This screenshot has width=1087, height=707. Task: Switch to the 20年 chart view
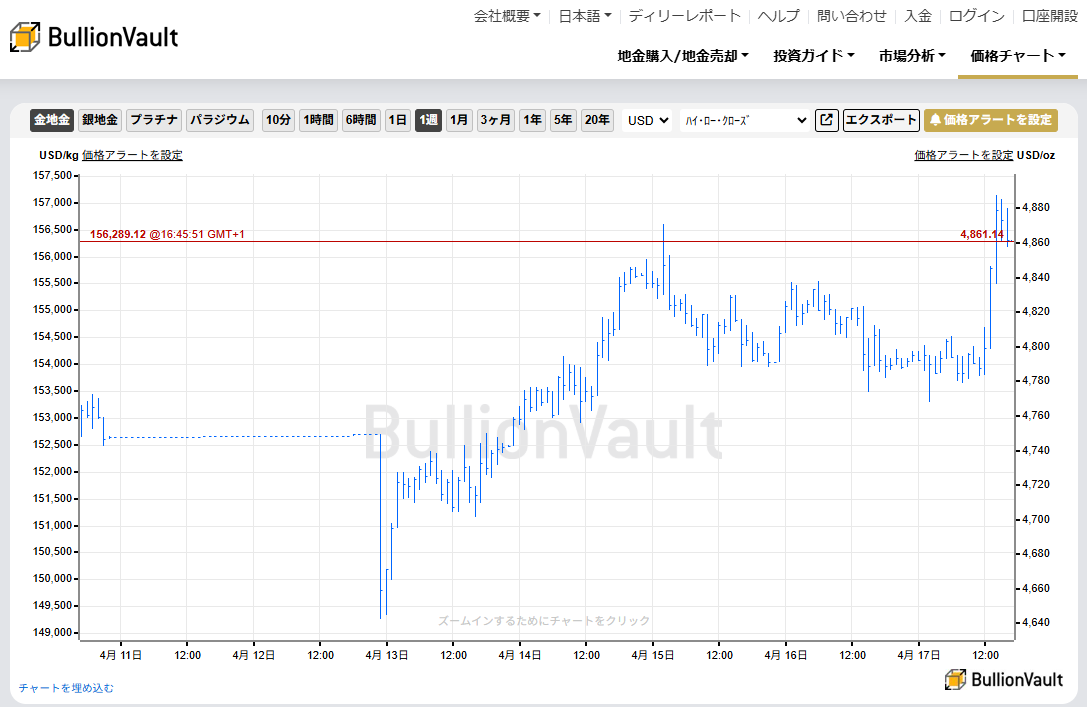[597, 119]
